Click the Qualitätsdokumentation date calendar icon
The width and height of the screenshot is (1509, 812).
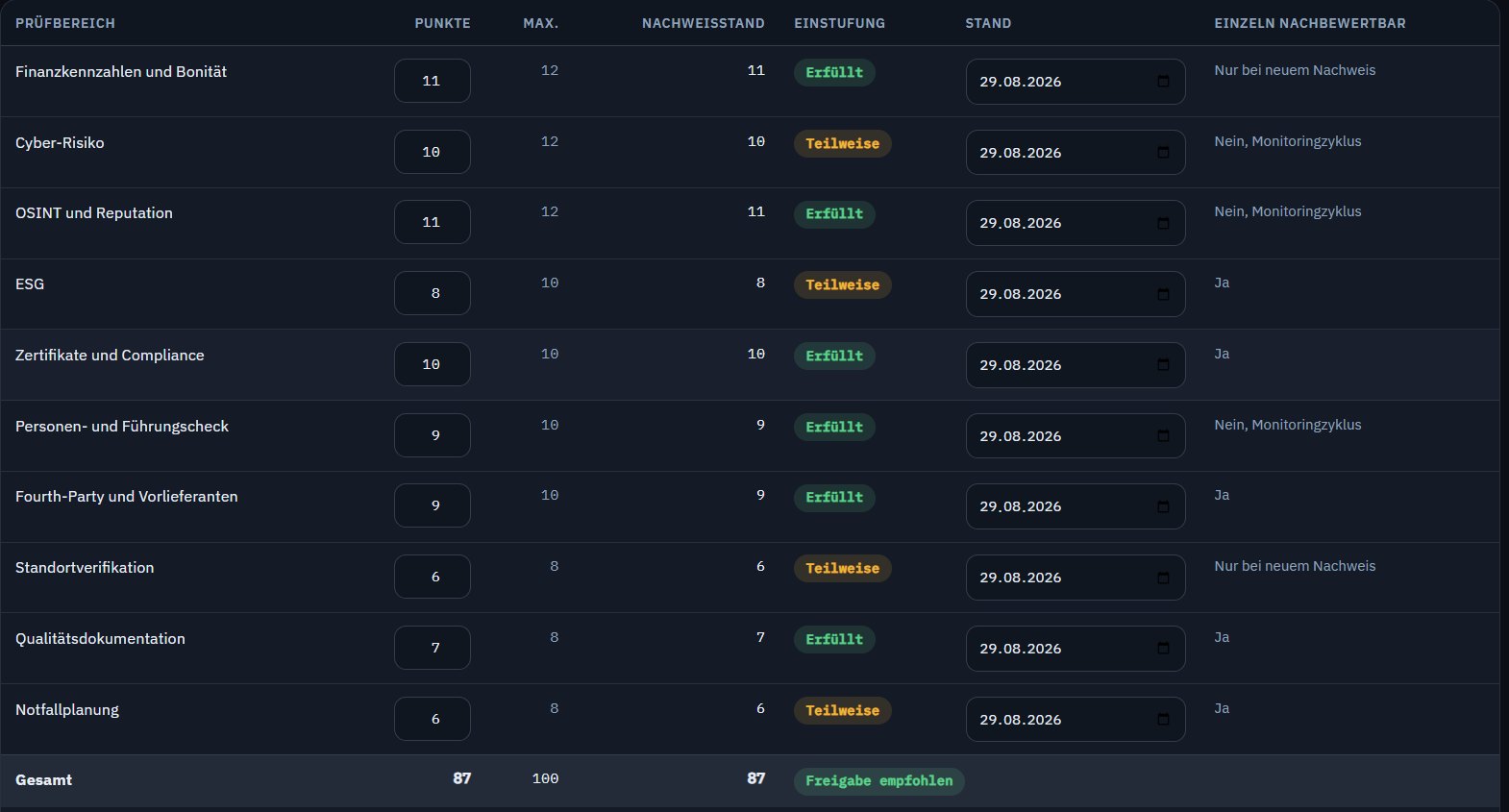point(1163,649)
